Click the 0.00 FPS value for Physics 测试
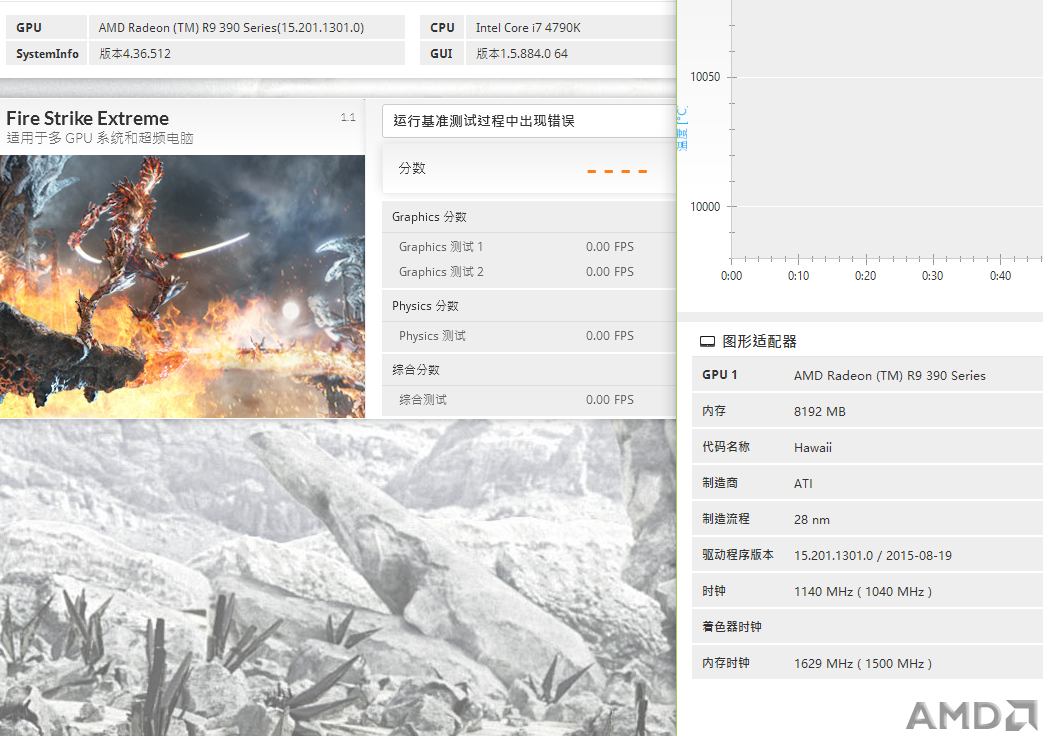This screenshot has width=1043, height=736. pos(610,336)
